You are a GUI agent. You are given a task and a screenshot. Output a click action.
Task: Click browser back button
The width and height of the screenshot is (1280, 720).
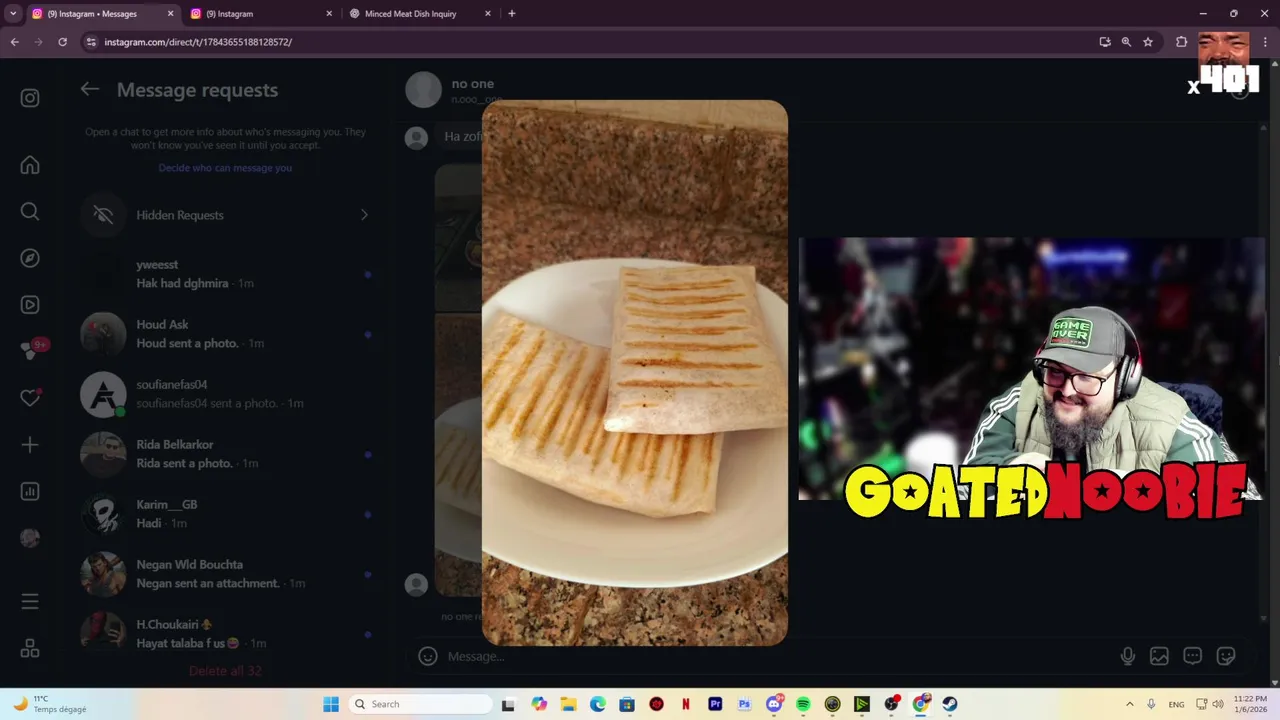click(x=14, y=42)
